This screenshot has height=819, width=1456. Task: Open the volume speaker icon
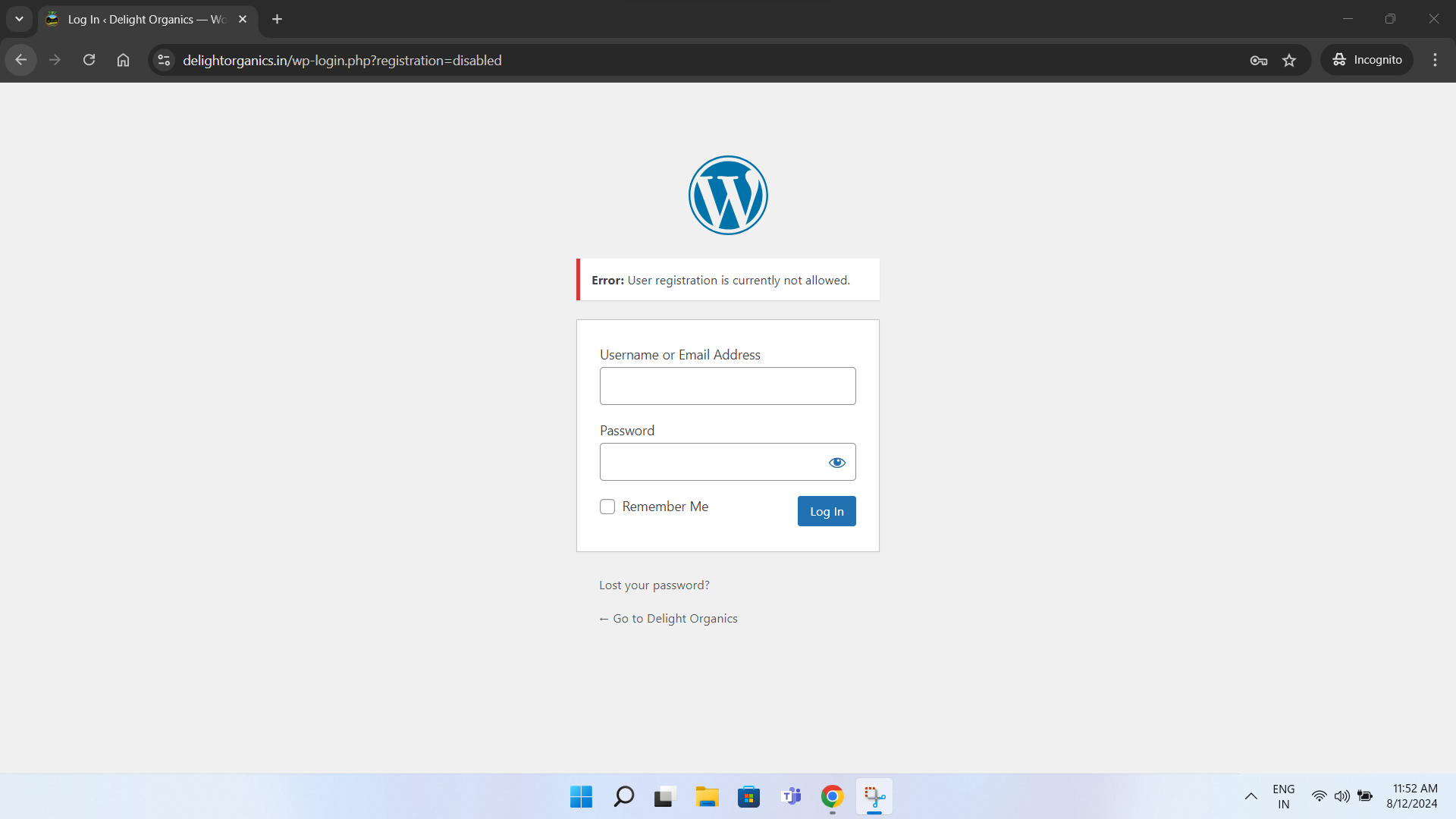click(x=1342, y=796)
